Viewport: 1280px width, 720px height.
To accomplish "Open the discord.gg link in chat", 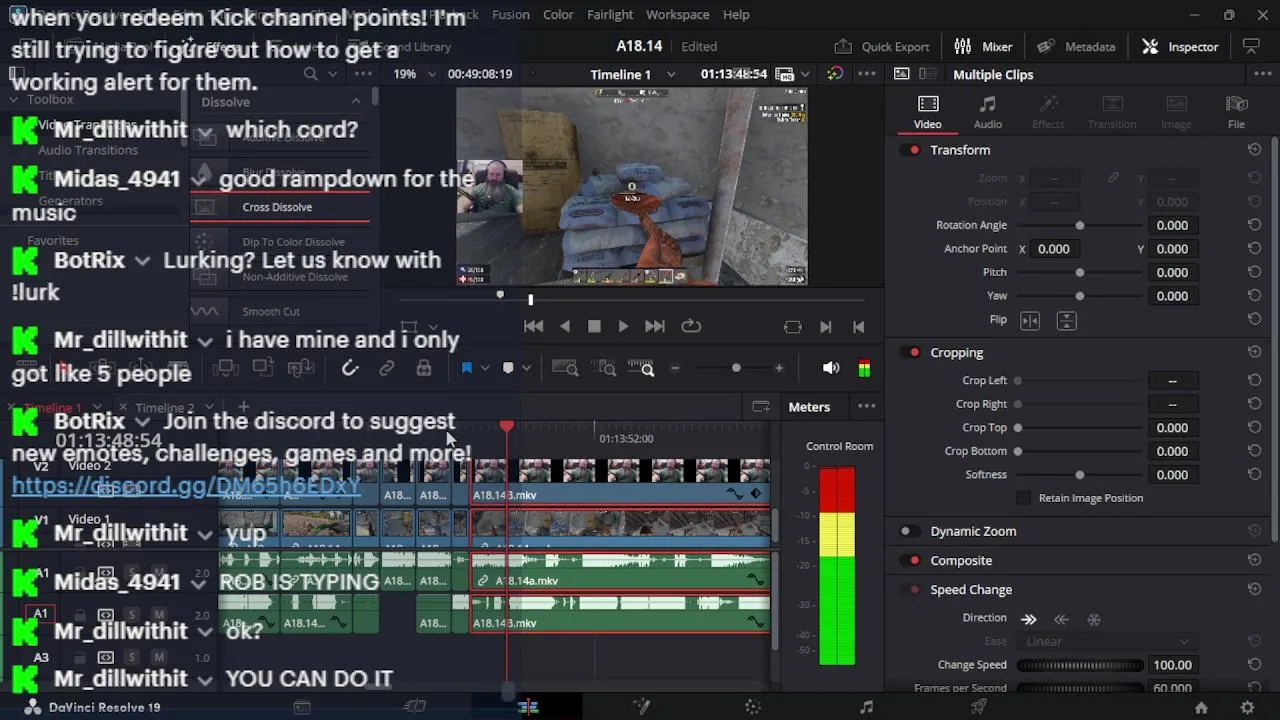I will point(186,487).
